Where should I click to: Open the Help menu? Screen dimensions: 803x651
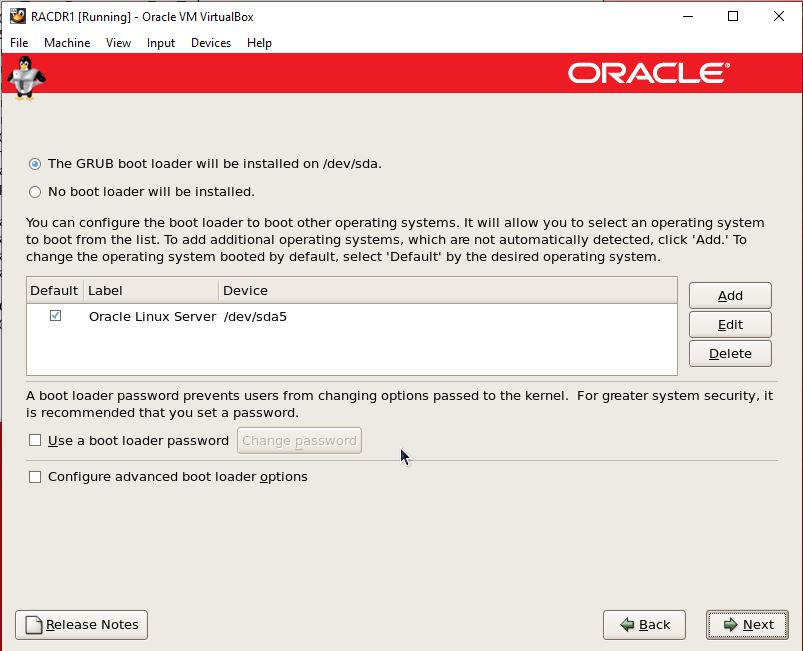pos(259,43)
